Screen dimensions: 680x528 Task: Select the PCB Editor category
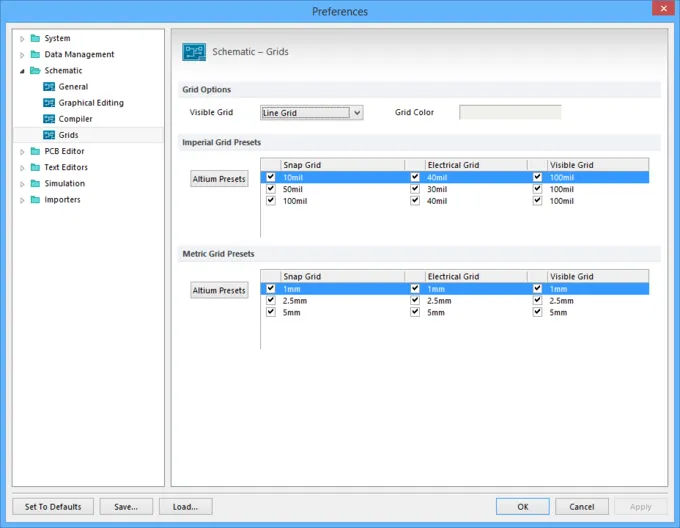64,151
